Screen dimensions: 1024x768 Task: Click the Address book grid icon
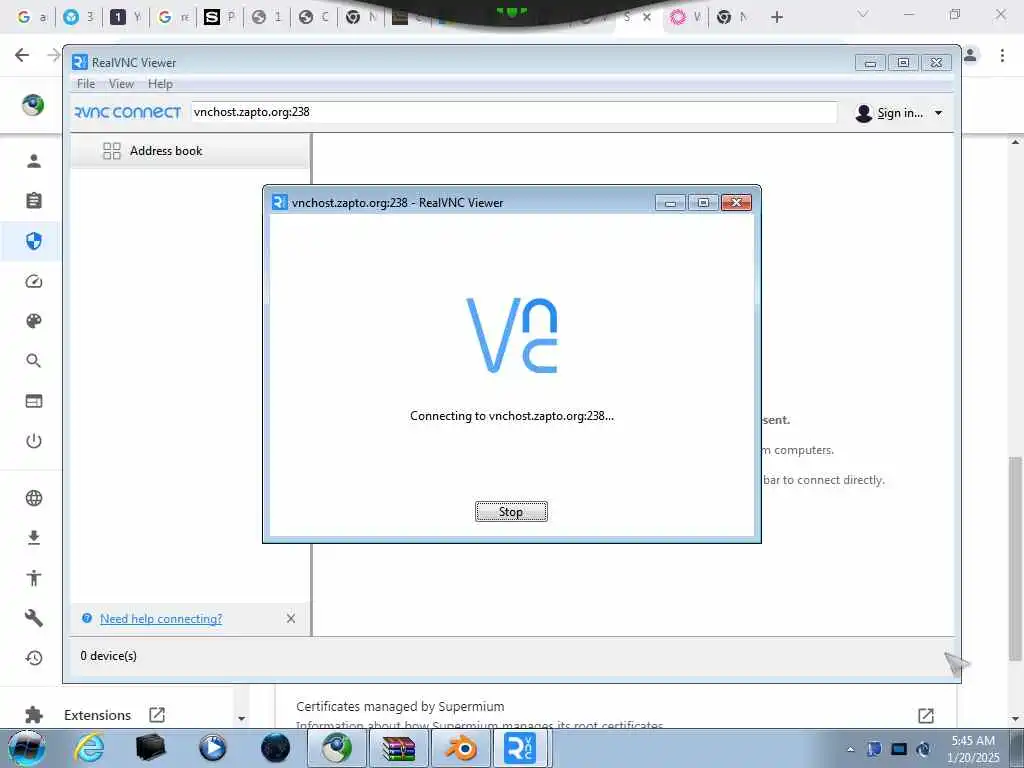point(112,151)
